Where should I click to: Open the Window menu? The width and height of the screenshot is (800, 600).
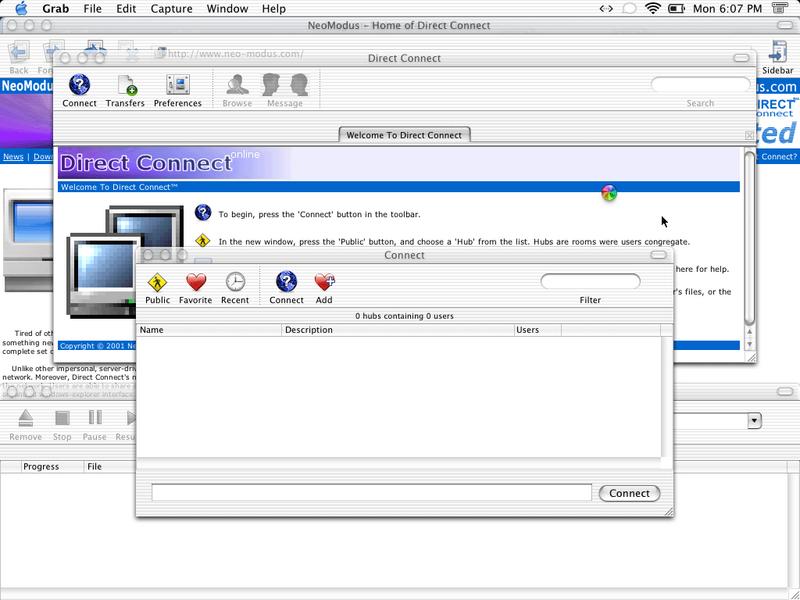point(227,9)
